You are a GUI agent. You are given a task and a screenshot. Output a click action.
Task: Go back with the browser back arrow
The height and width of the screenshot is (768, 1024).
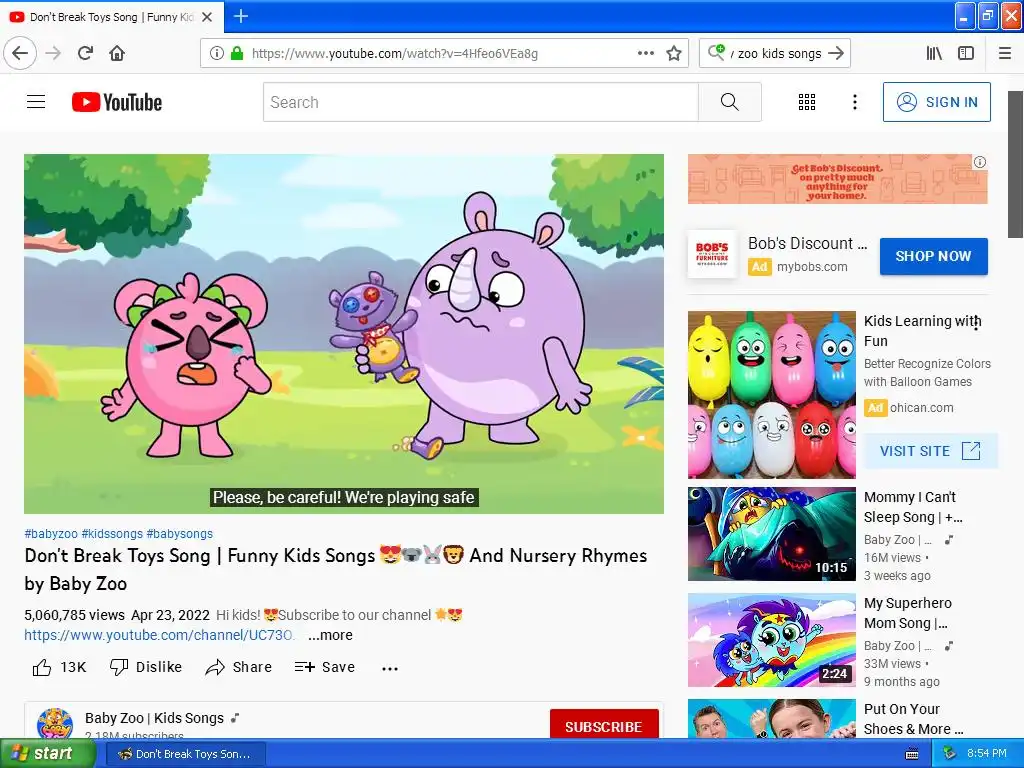(20, 53)
